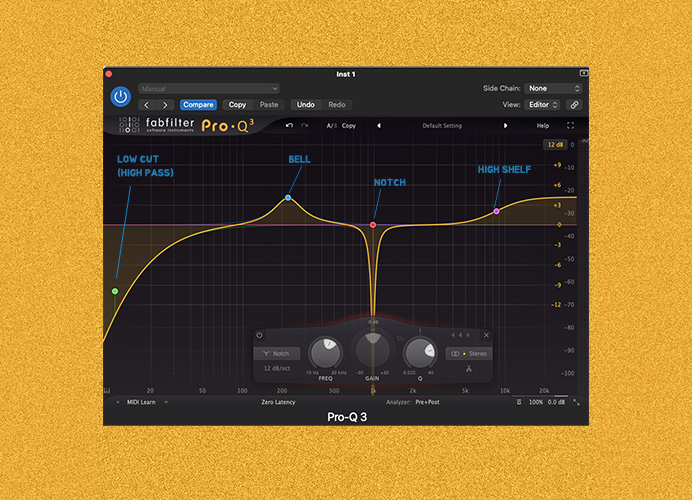The width and height of the screenshot is (692, 500).
Task: Click the Q knob
Action: point(420,353)
